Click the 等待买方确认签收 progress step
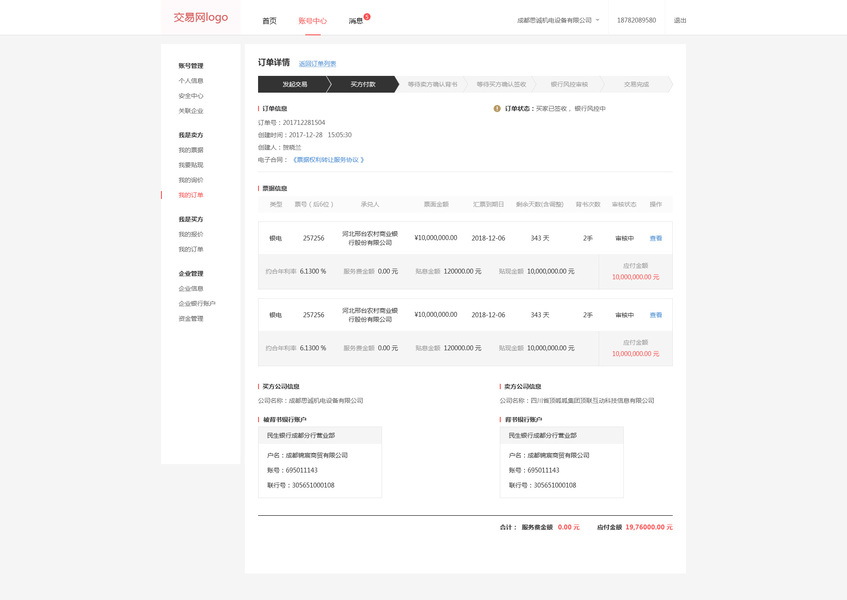The image size is (847, 600). 501,84
